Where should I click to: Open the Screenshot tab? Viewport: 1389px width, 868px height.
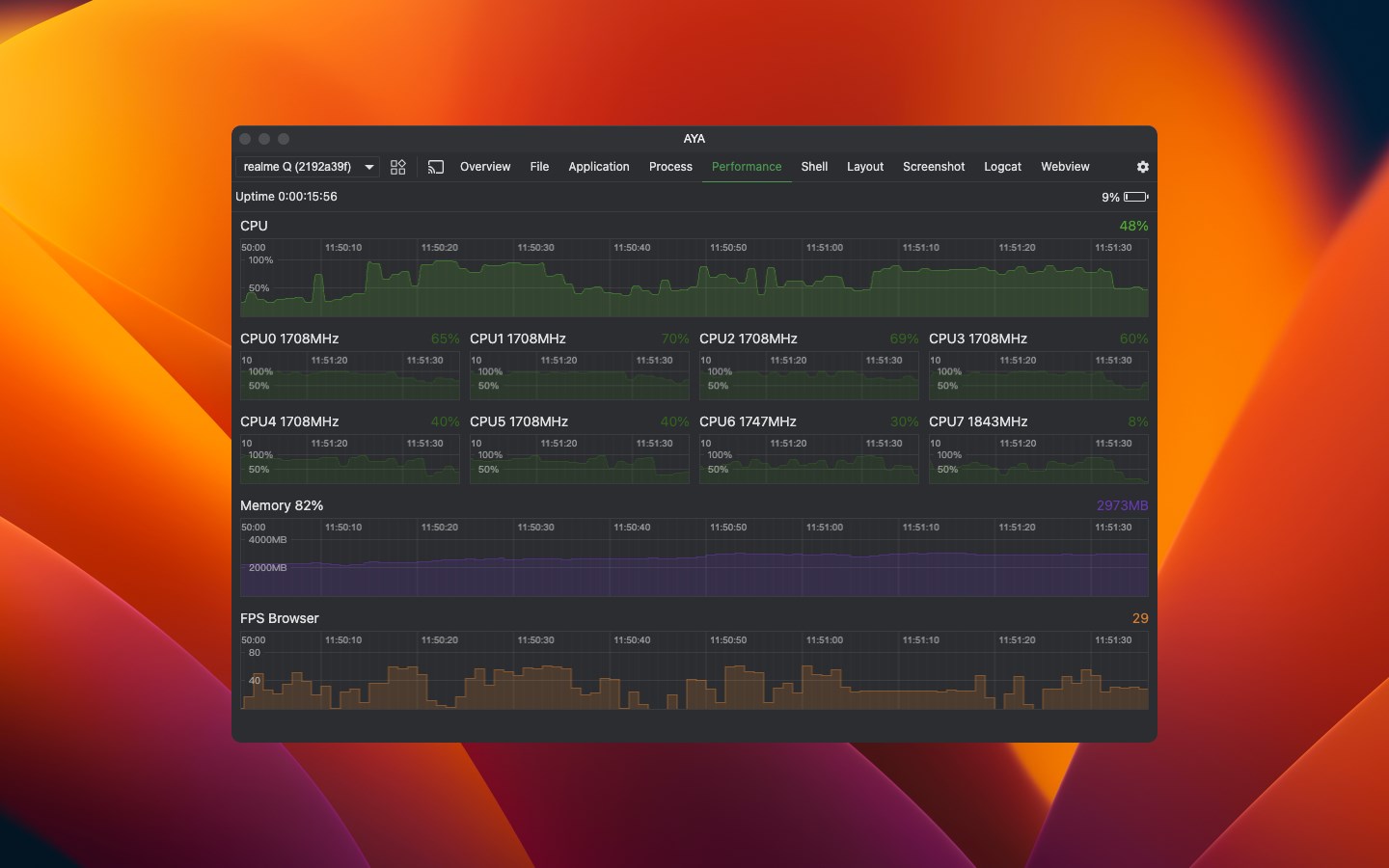point(934,167)
